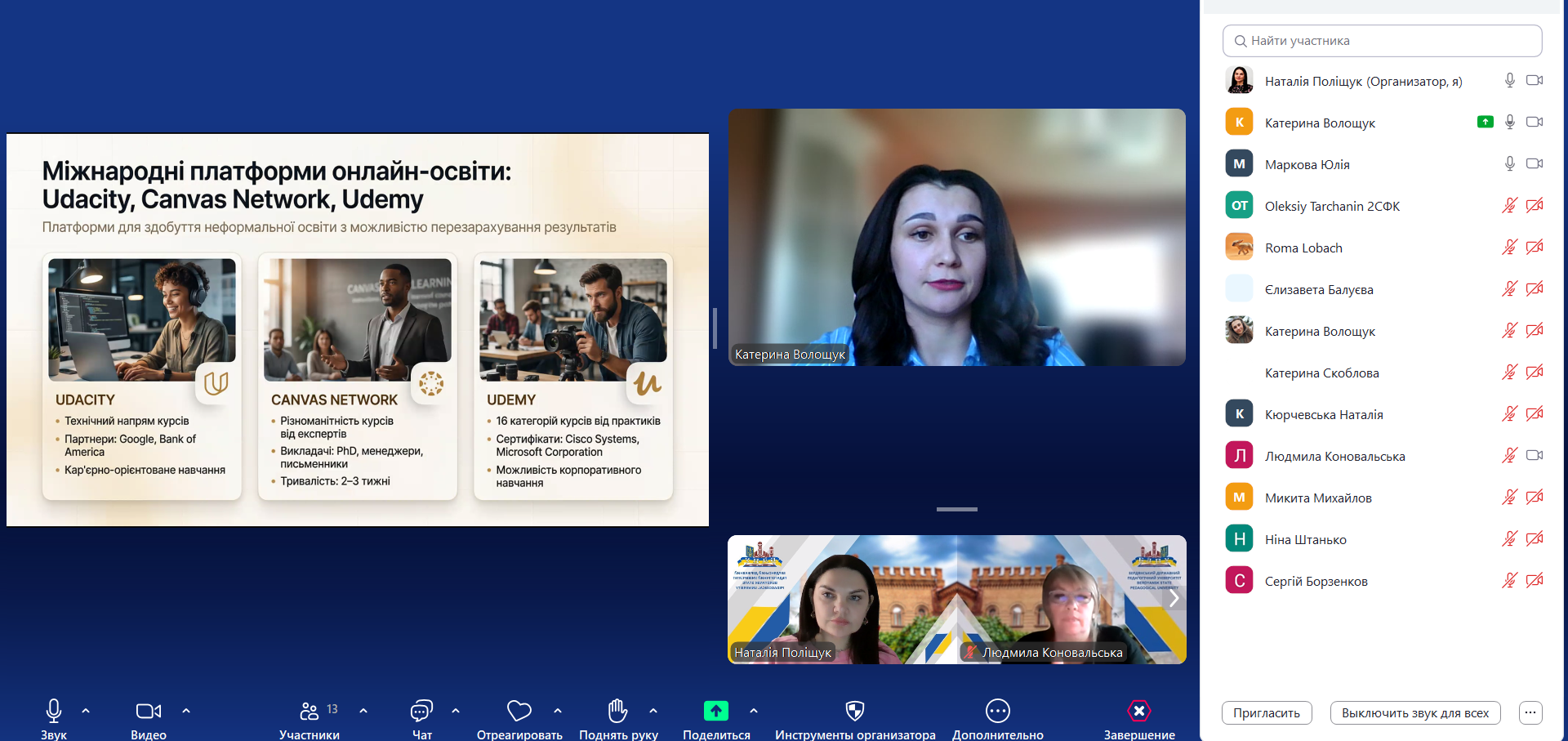The image size is (1568, 741).
Task: Toggle the microphone Звук button
Action: pyautogui.click(x=54, y=711)
